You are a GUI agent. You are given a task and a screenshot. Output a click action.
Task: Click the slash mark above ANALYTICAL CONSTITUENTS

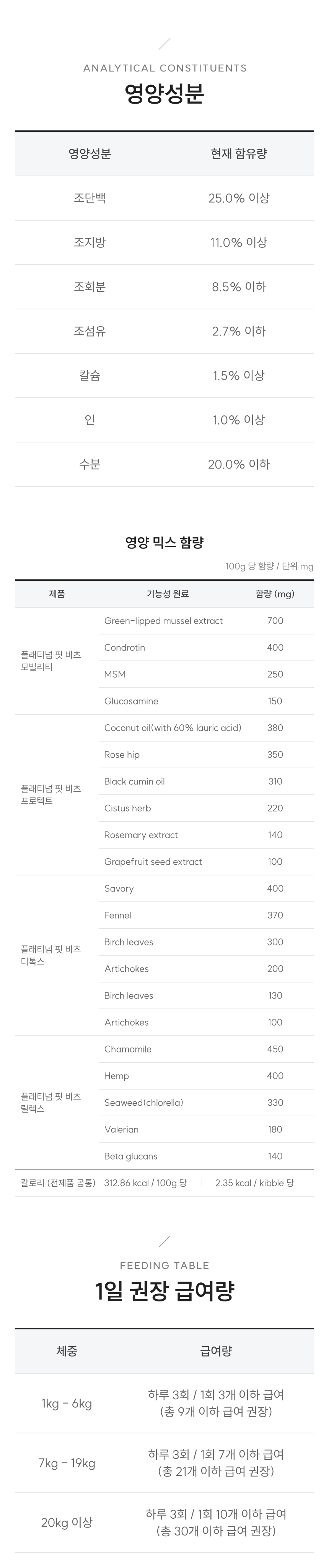click(x=164, y=44)
